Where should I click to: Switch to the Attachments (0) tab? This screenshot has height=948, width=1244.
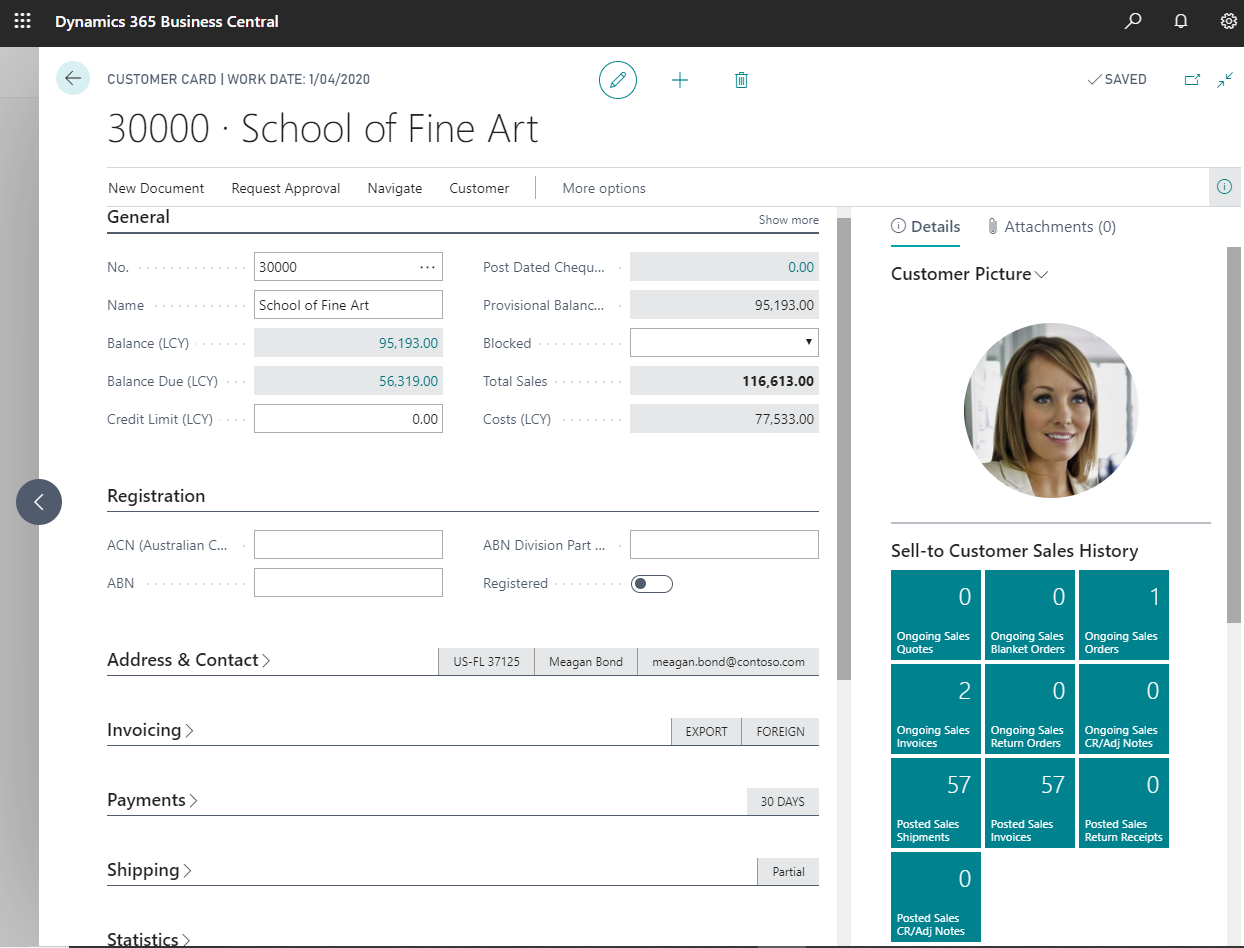point(1051,227)
